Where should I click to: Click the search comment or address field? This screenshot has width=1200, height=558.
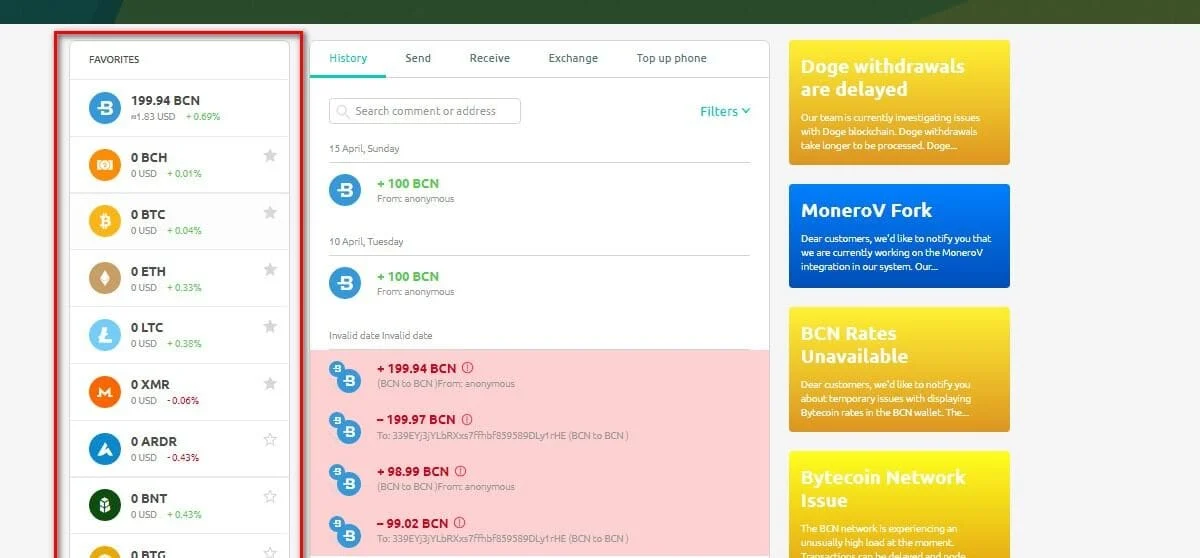pyautogui.click(x=425, y=111)
